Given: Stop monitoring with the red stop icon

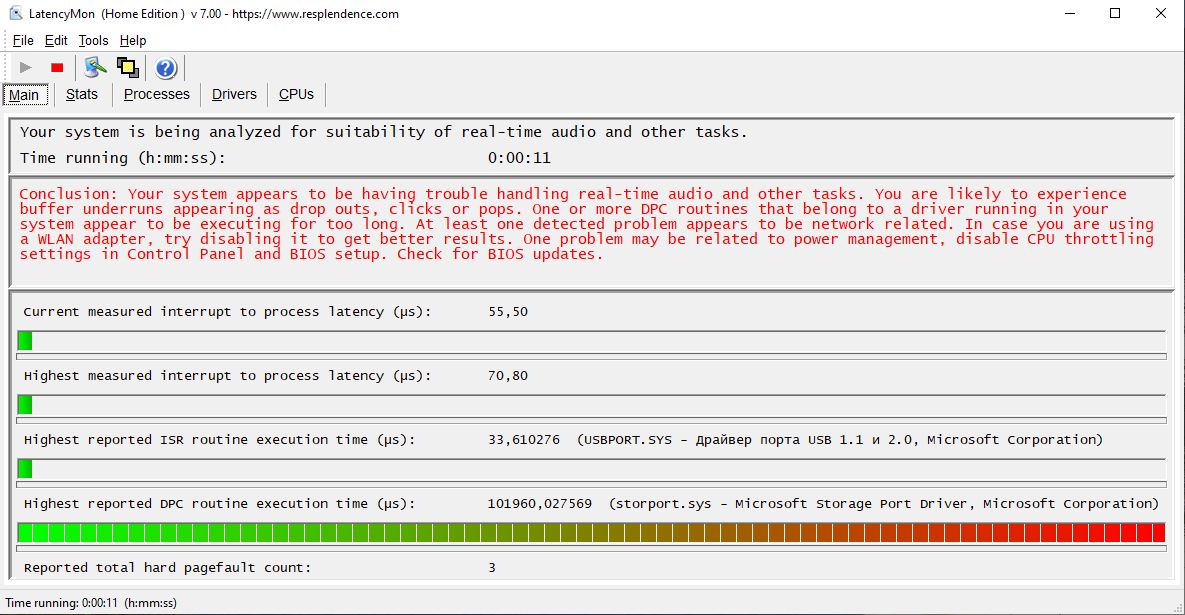Looking at the screenshot, I should coord(57,68).
